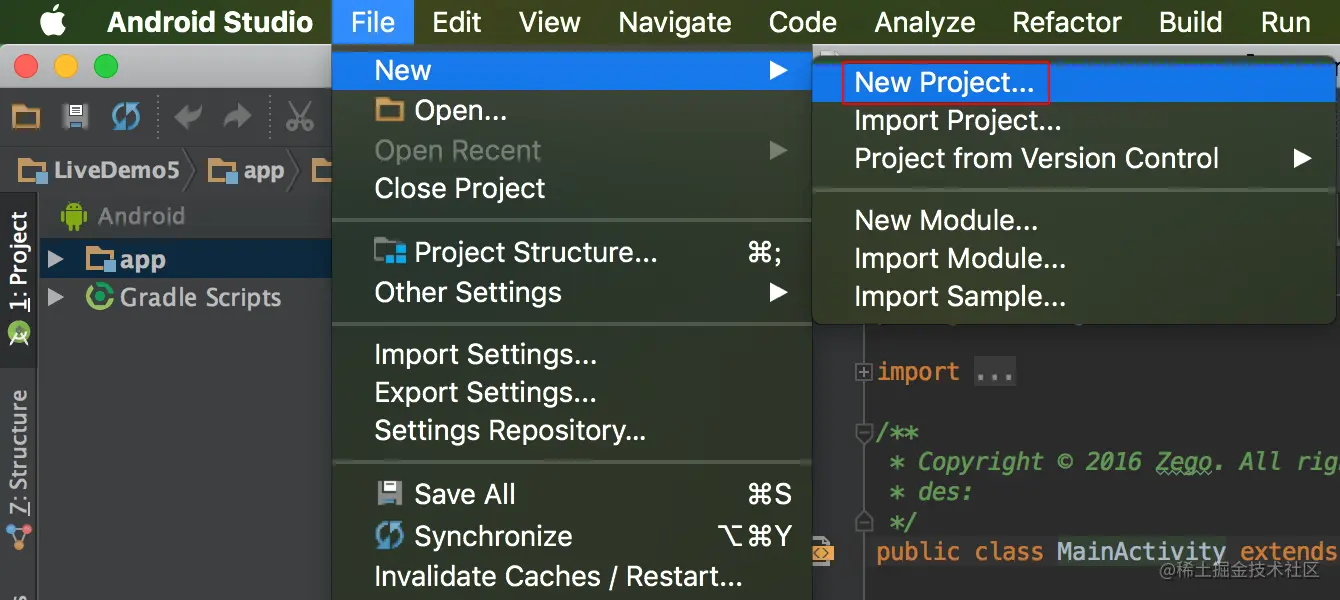Screen dimensions: 1340x600
Task: Select Import Module menu entry
Action: point(959,259)
